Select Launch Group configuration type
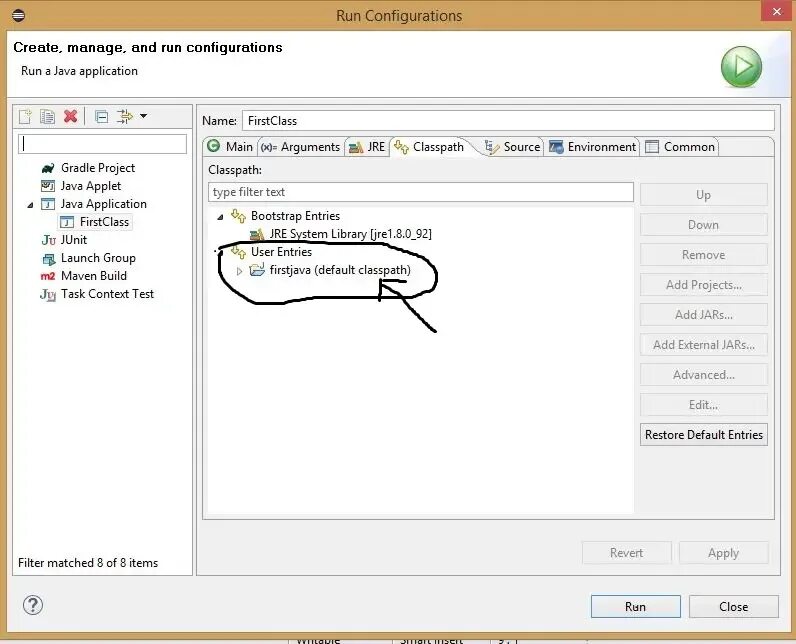The image size is (796, 644). point(98,258)
